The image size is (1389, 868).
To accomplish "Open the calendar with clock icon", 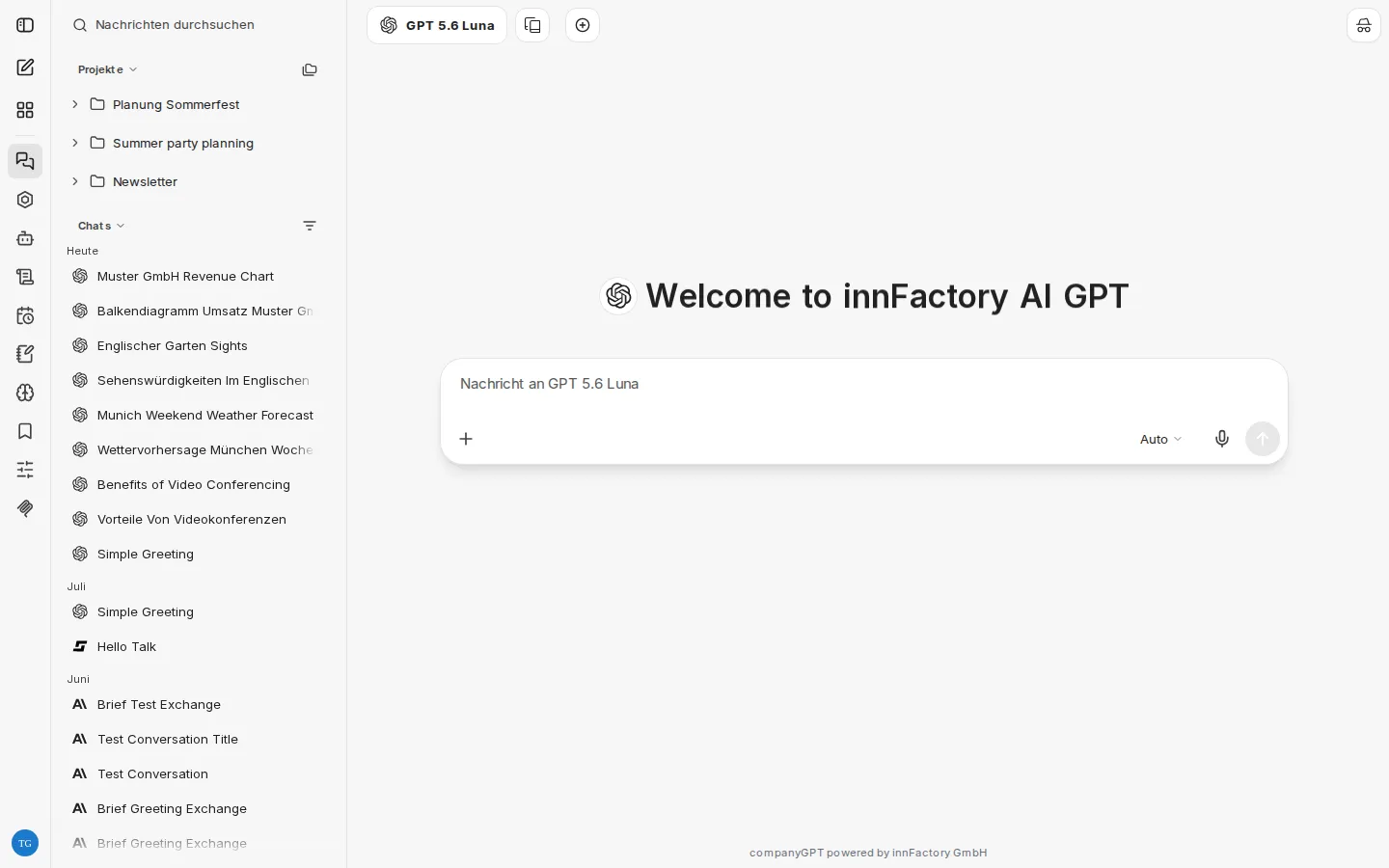I will (x=25, y=315).
